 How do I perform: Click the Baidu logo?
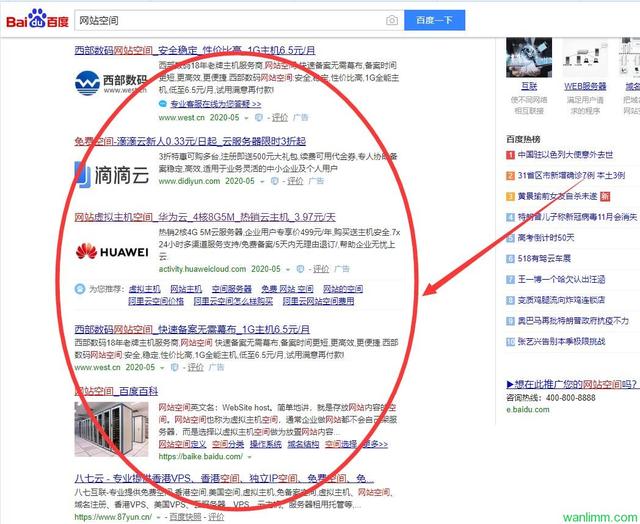(38, 19)
